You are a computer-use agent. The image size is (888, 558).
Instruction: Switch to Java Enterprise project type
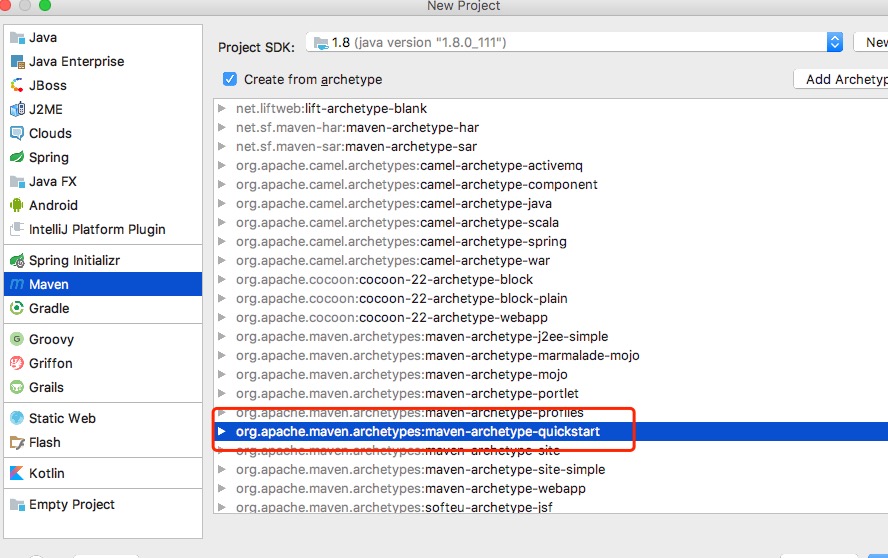coord(103,62)
